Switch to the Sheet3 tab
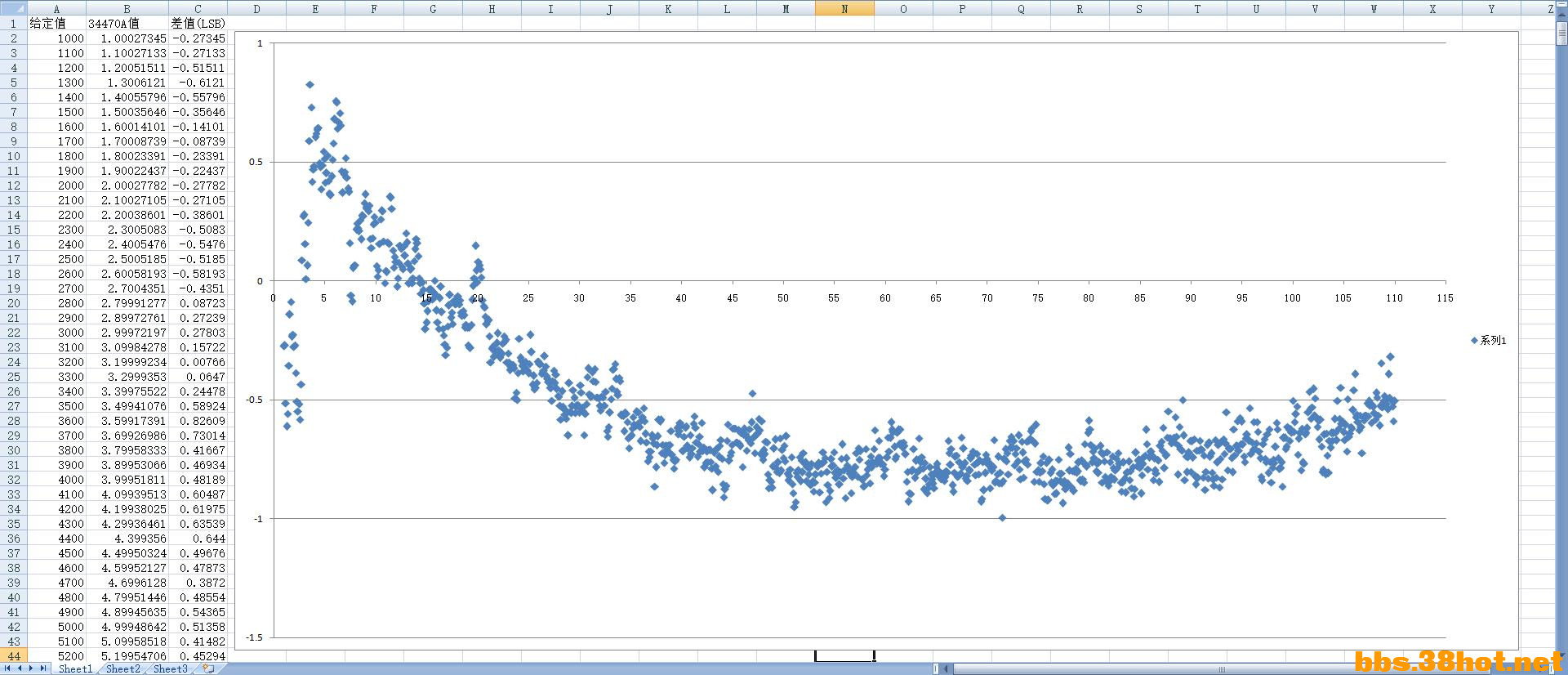Screen dimensions: 1568x675 [170, 668]
